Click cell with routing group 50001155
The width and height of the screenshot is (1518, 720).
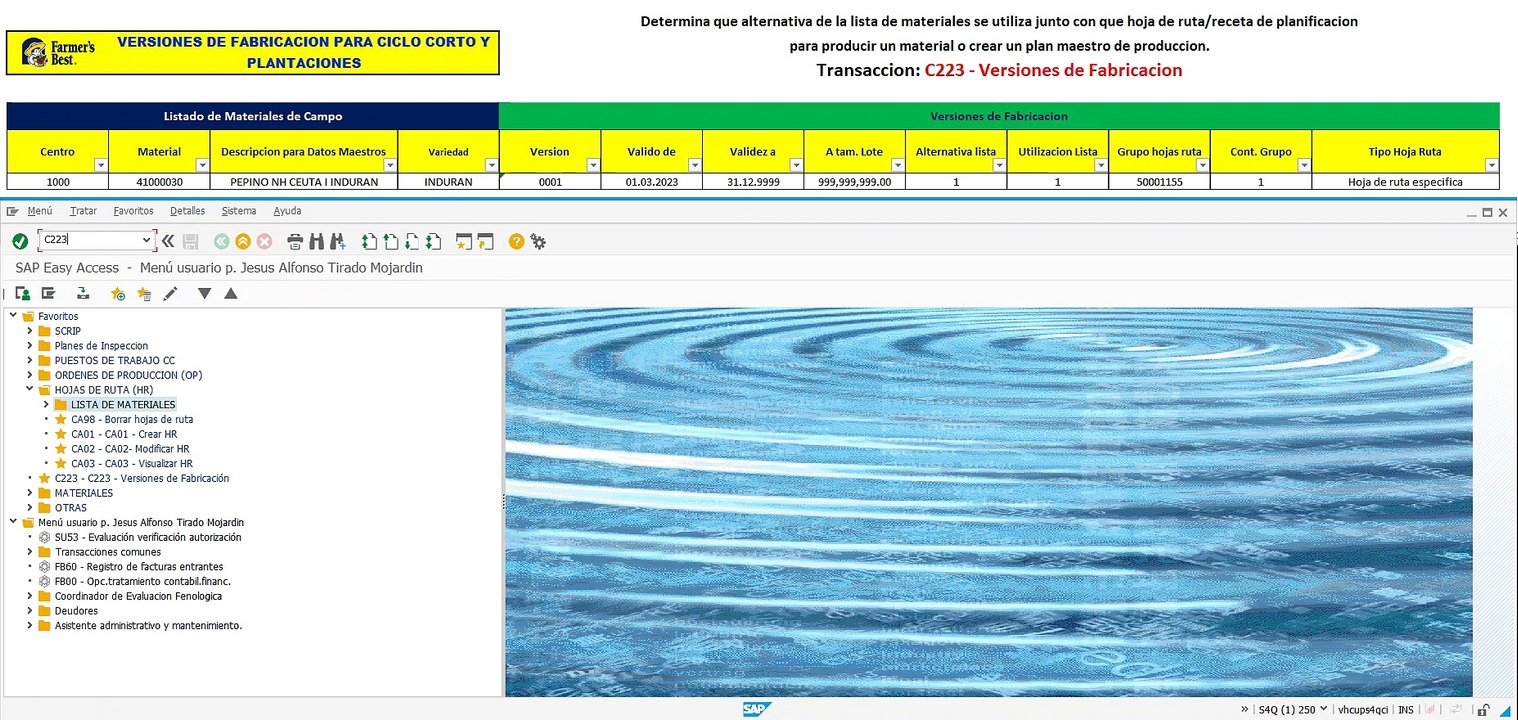pos(1159,182)
